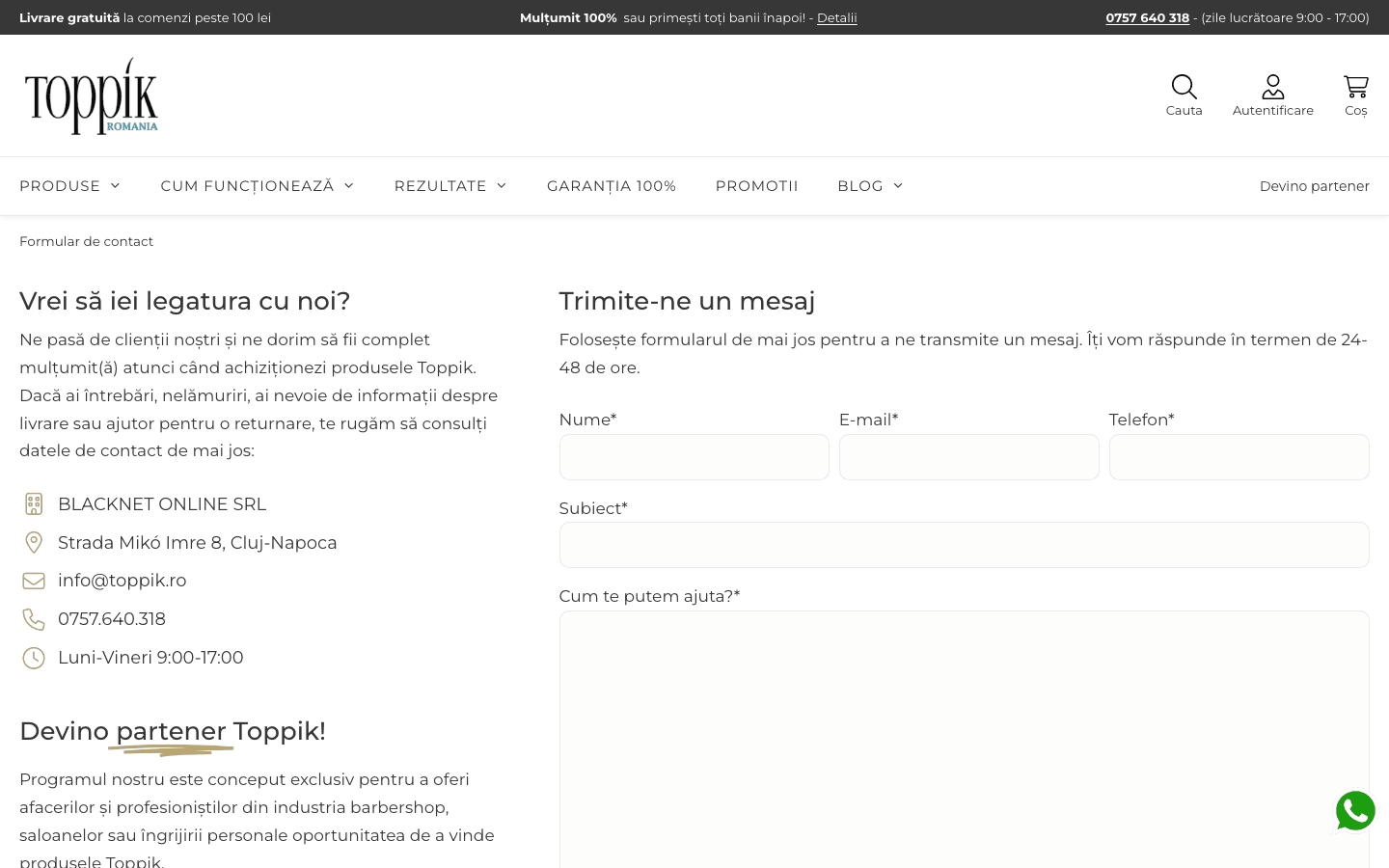Expand the PRODUSE menu chevron
The image size is (1389, 868).
coord(115,185)
